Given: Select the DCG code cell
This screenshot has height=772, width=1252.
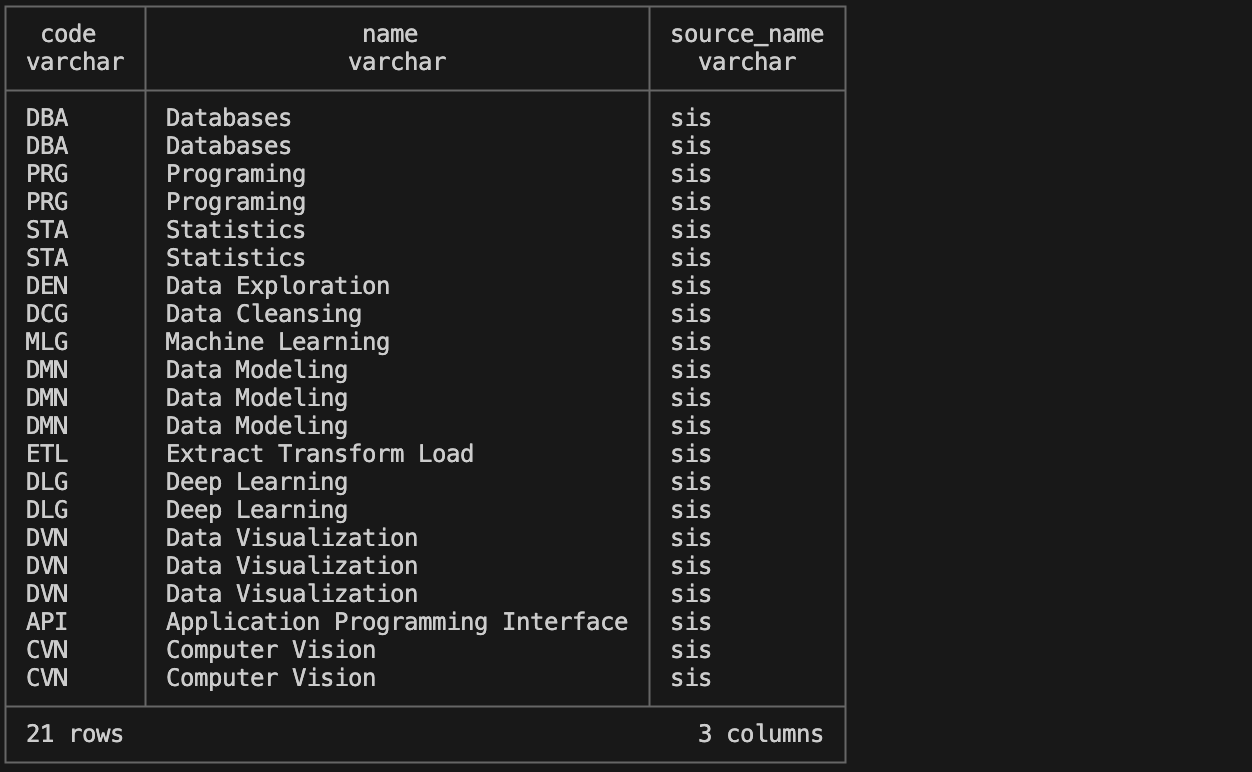Looking at the screenshot, I should point(47,314).
